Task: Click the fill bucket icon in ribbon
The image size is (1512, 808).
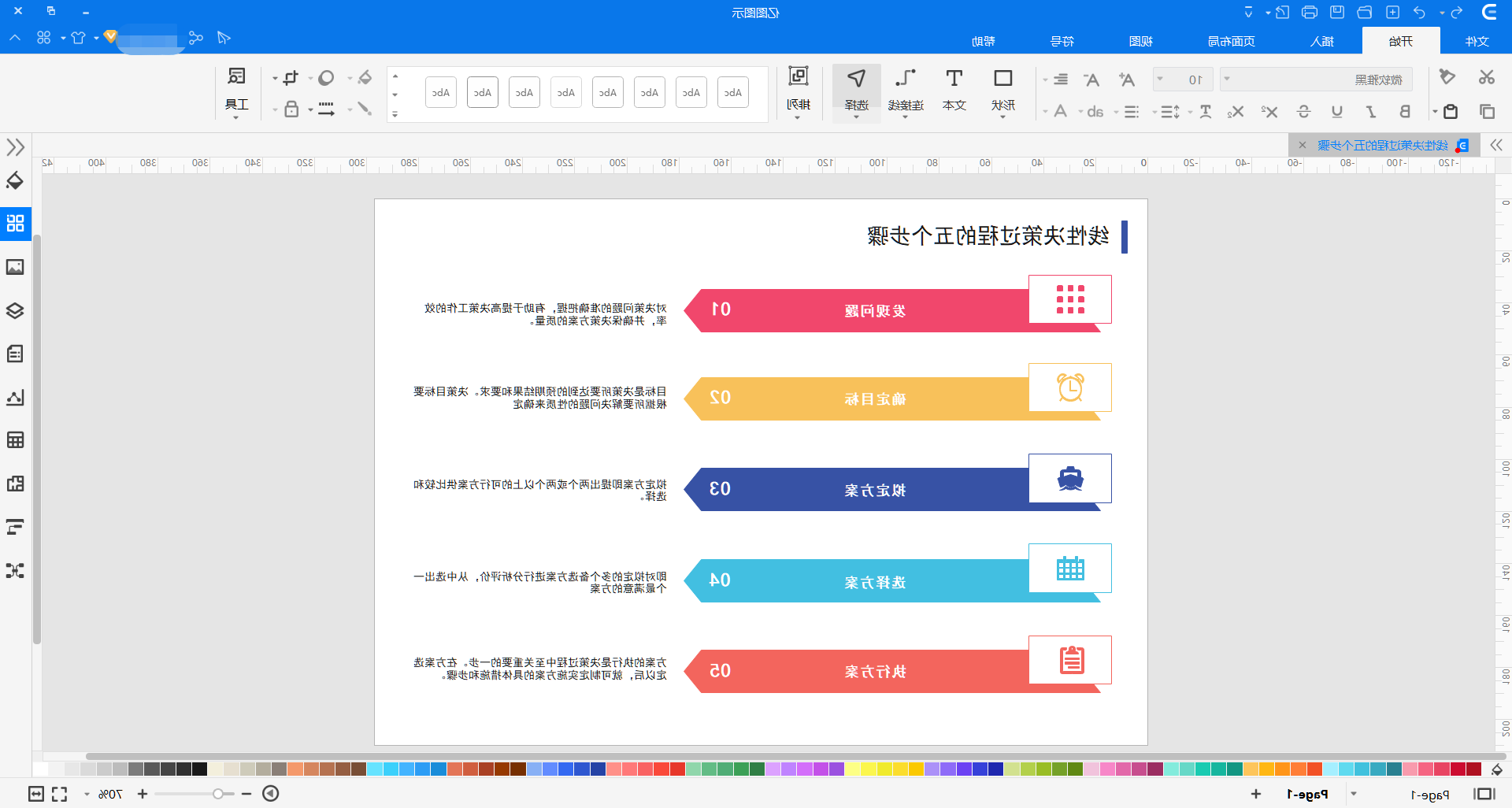Action: click(364, 77)
